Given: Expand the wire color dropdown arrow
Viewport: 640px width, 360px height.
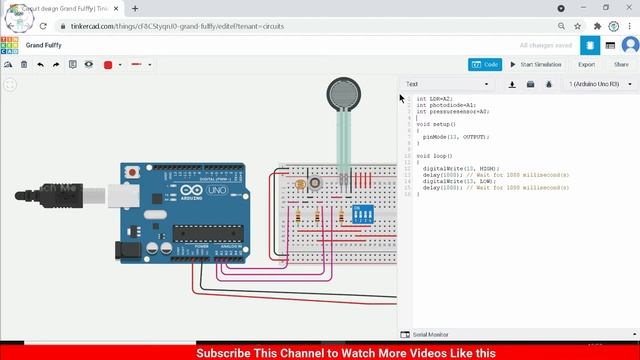Looking at the screenshot, I should pos(120,64).
